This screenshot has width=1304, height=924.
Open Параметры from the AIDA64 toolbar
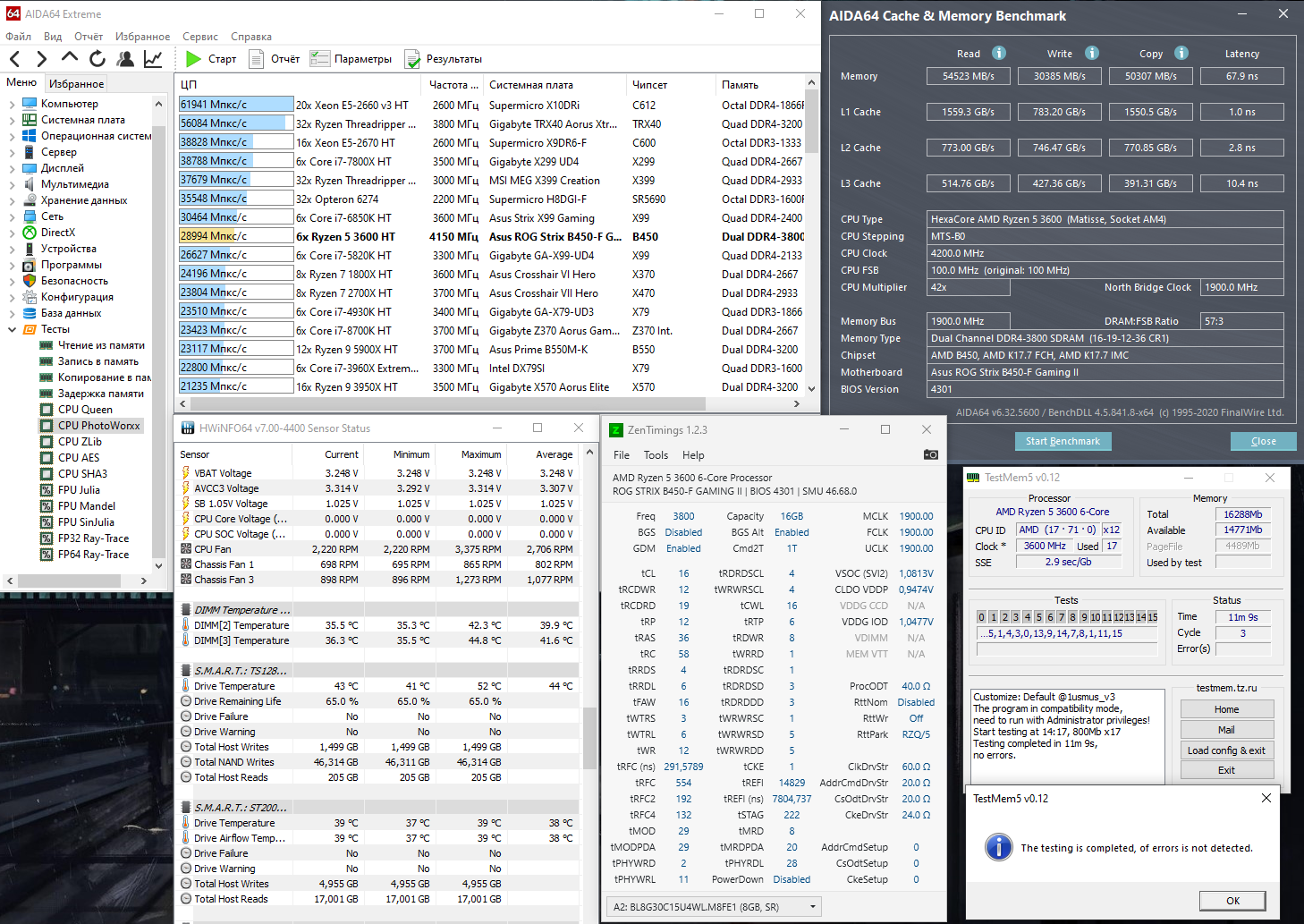[351, 59]
